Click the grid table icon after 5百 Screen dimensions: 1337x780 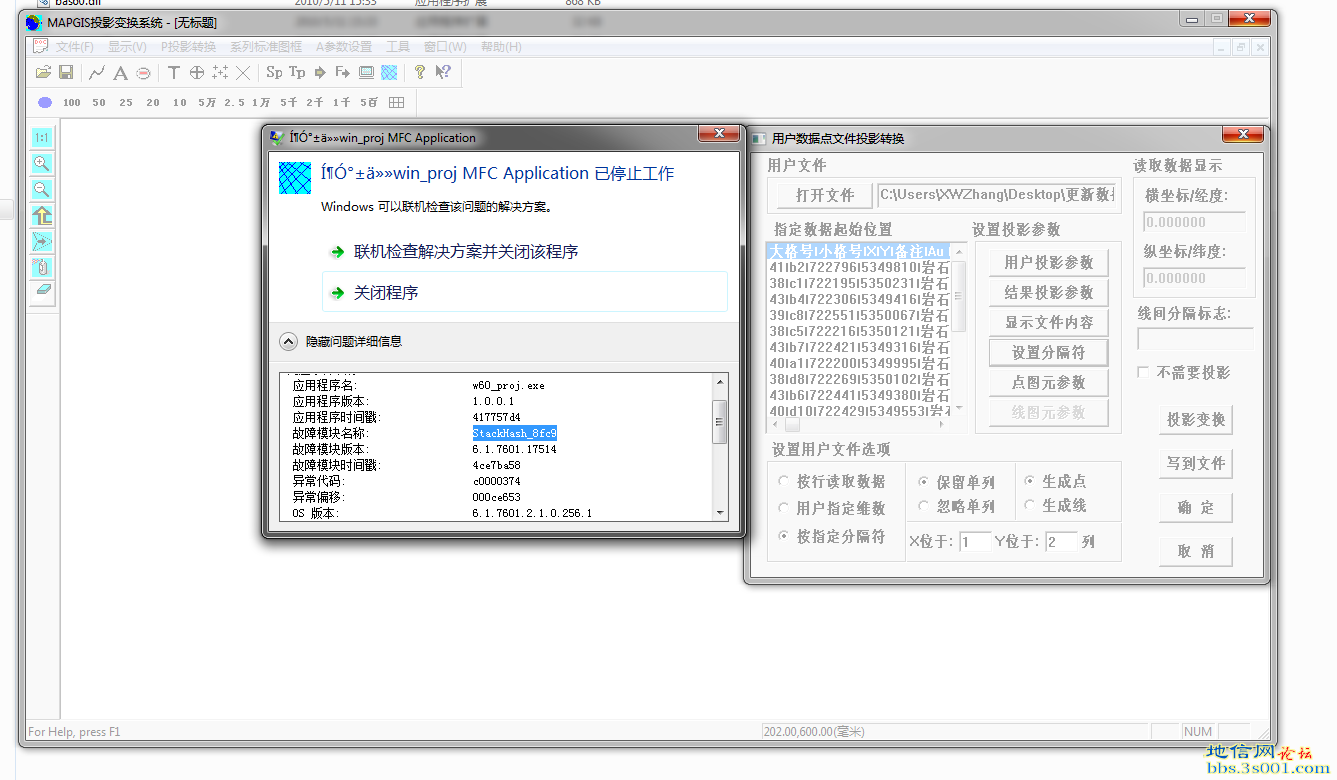coord(396,102)
